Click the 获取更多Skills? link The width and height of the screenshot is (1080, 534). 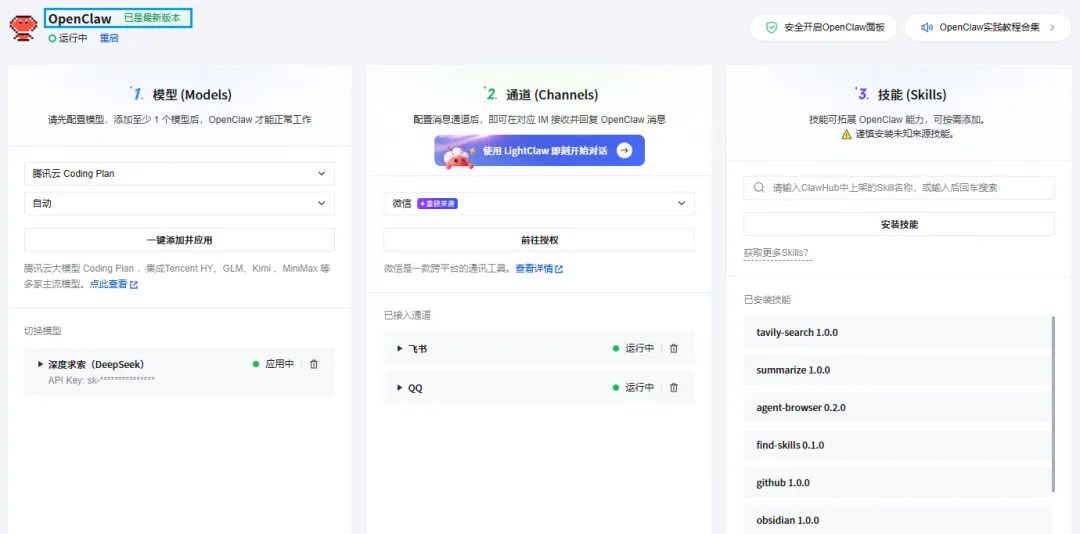tap(776, 253)
